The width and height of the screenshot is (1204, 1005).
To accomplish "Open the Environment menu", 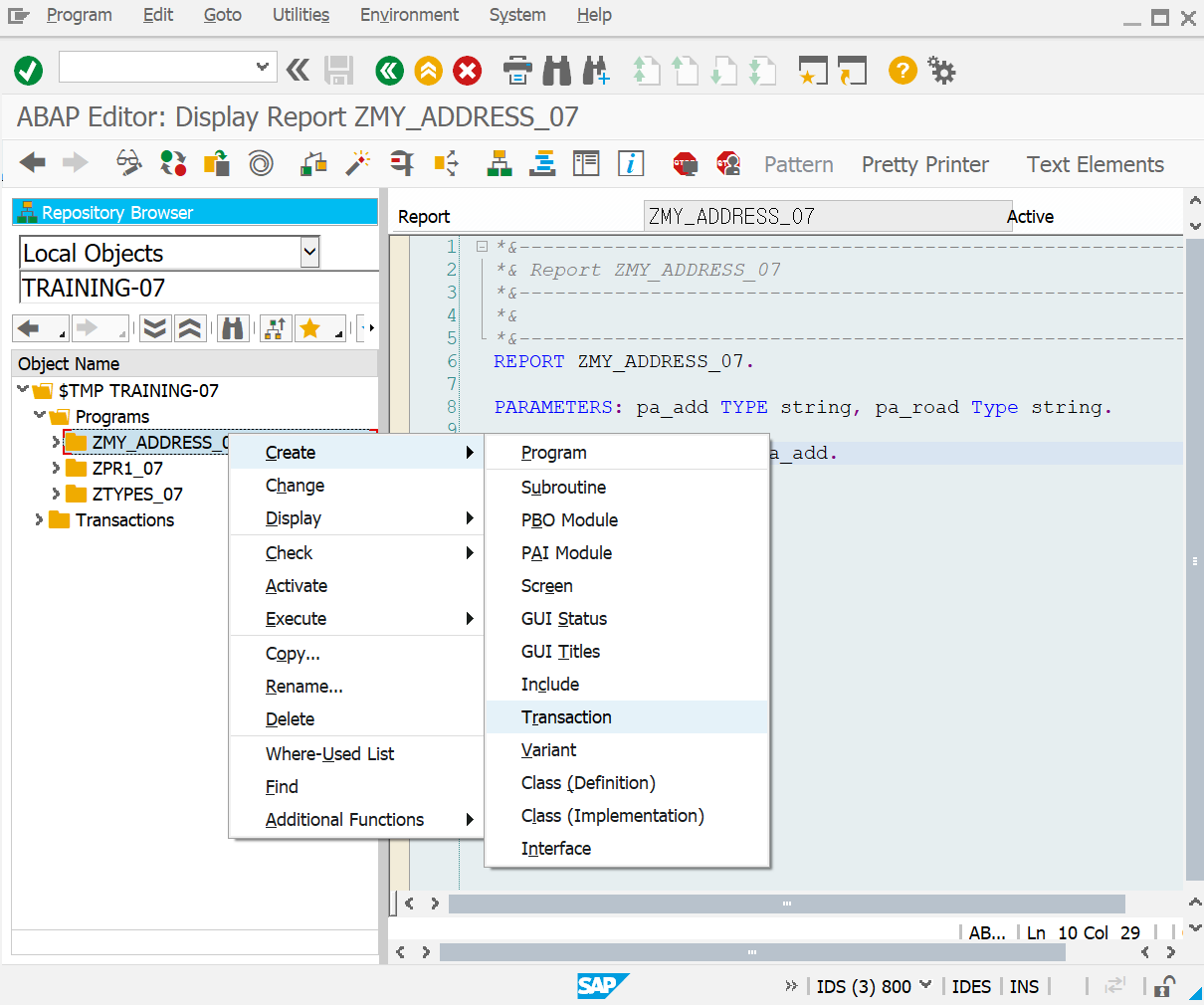I will click(x=409, y=15).
